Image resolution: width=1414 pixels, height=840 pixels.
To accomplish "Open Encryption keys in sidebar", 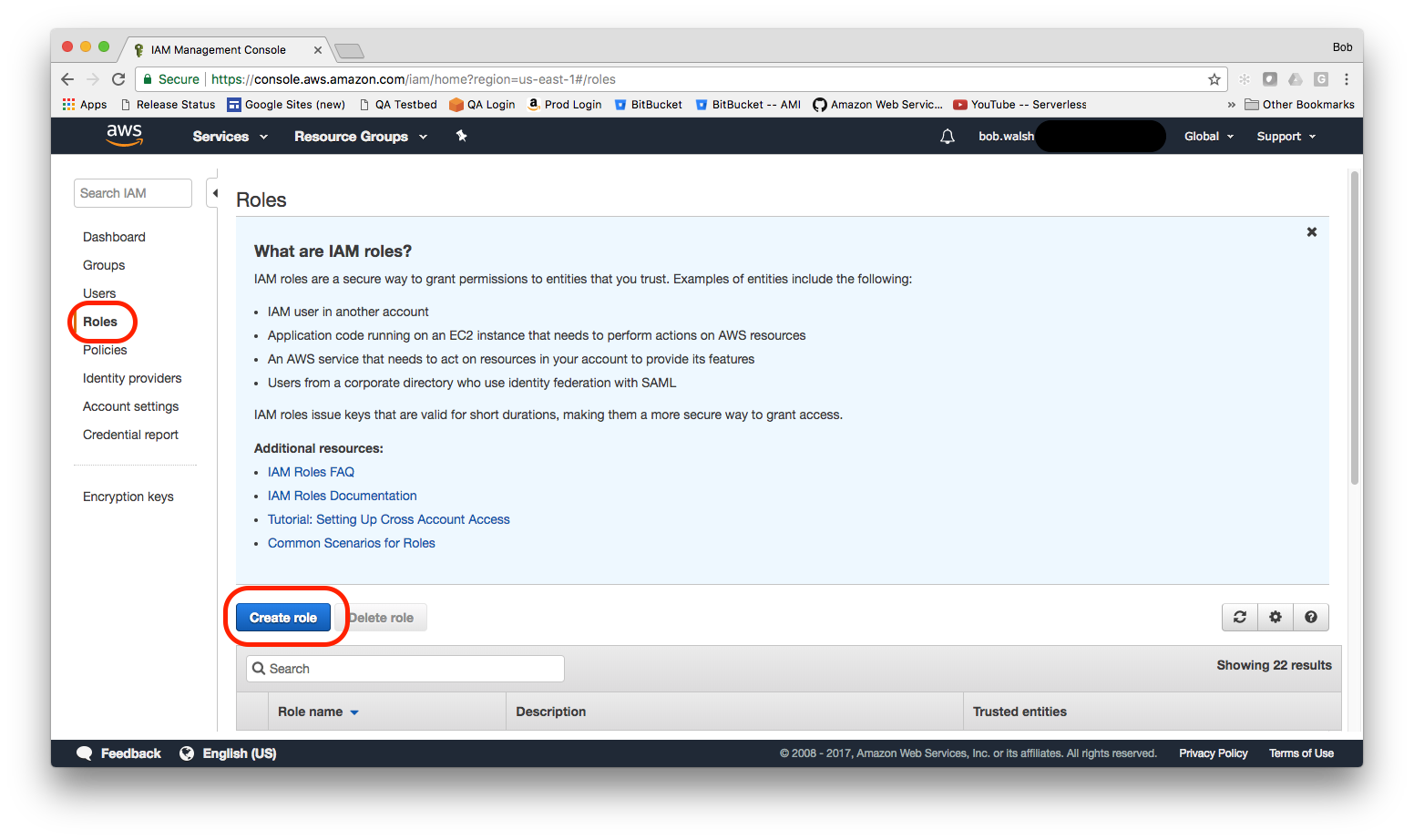I will point(128,497).
